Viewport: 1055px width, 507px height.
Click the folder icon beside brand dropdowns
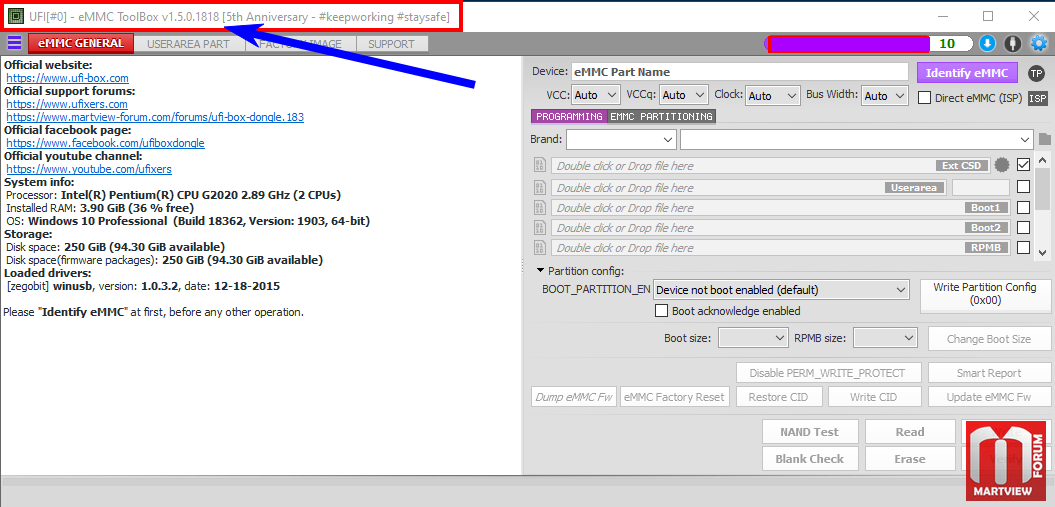tap(1044, 139)
